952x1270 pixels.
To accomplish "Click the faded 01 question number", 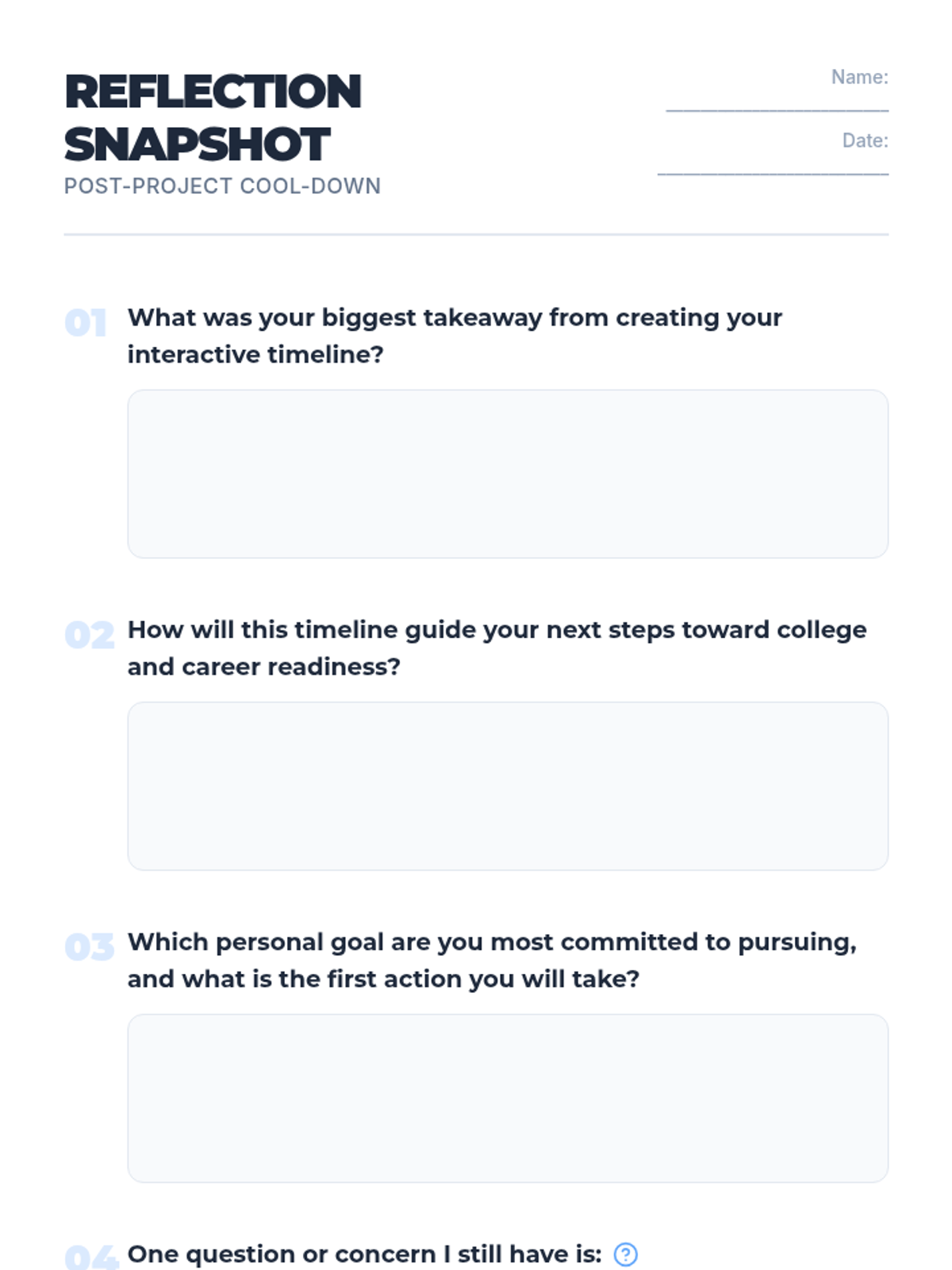I will 86,323.
